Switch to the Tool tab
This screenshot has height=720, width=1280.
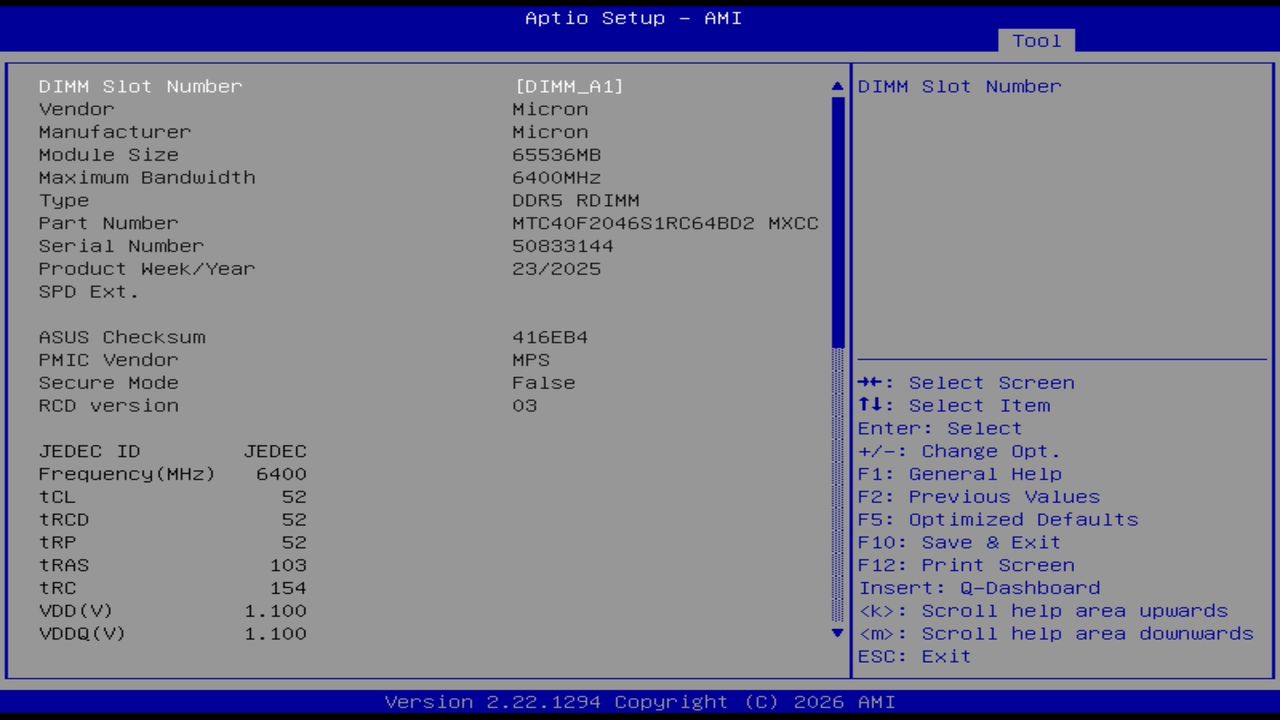pyautogui.click(x=1036, y=40)
